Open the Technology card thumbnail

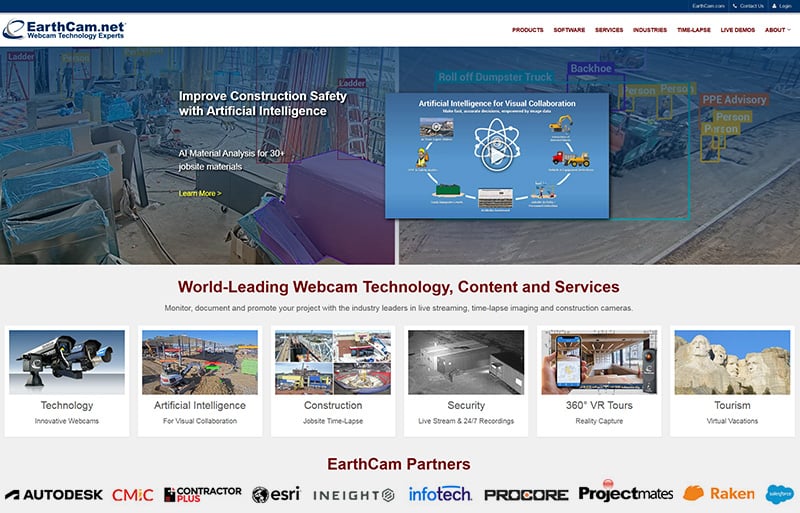67,362
